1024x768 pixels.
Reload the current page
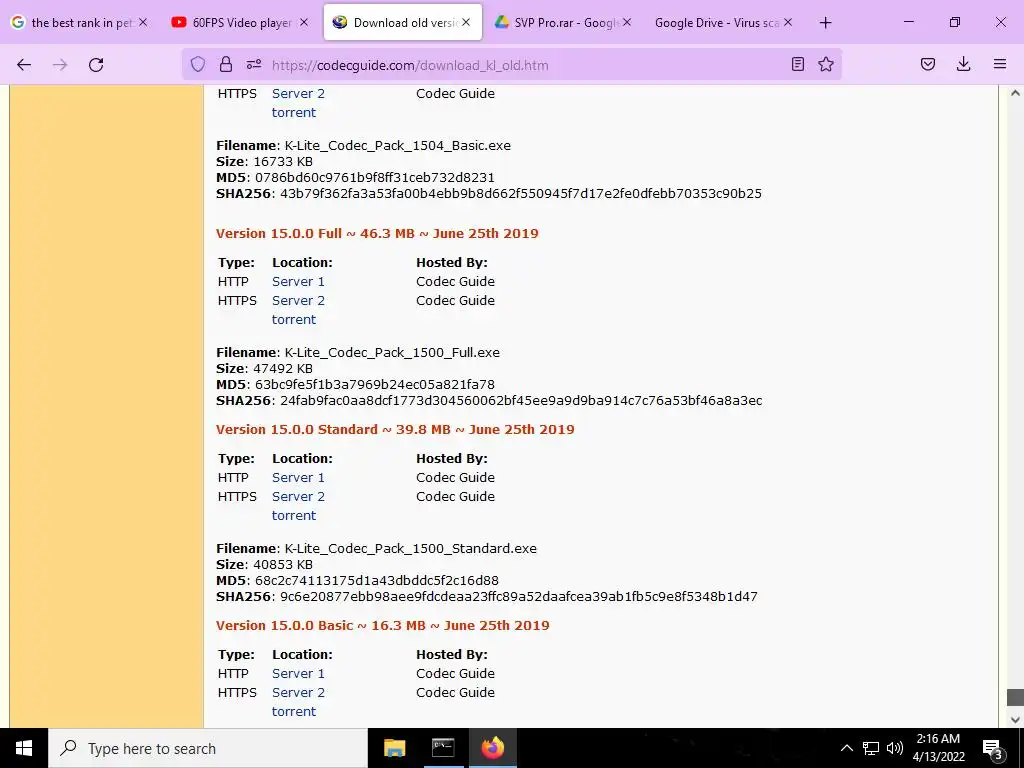point(96,65)
